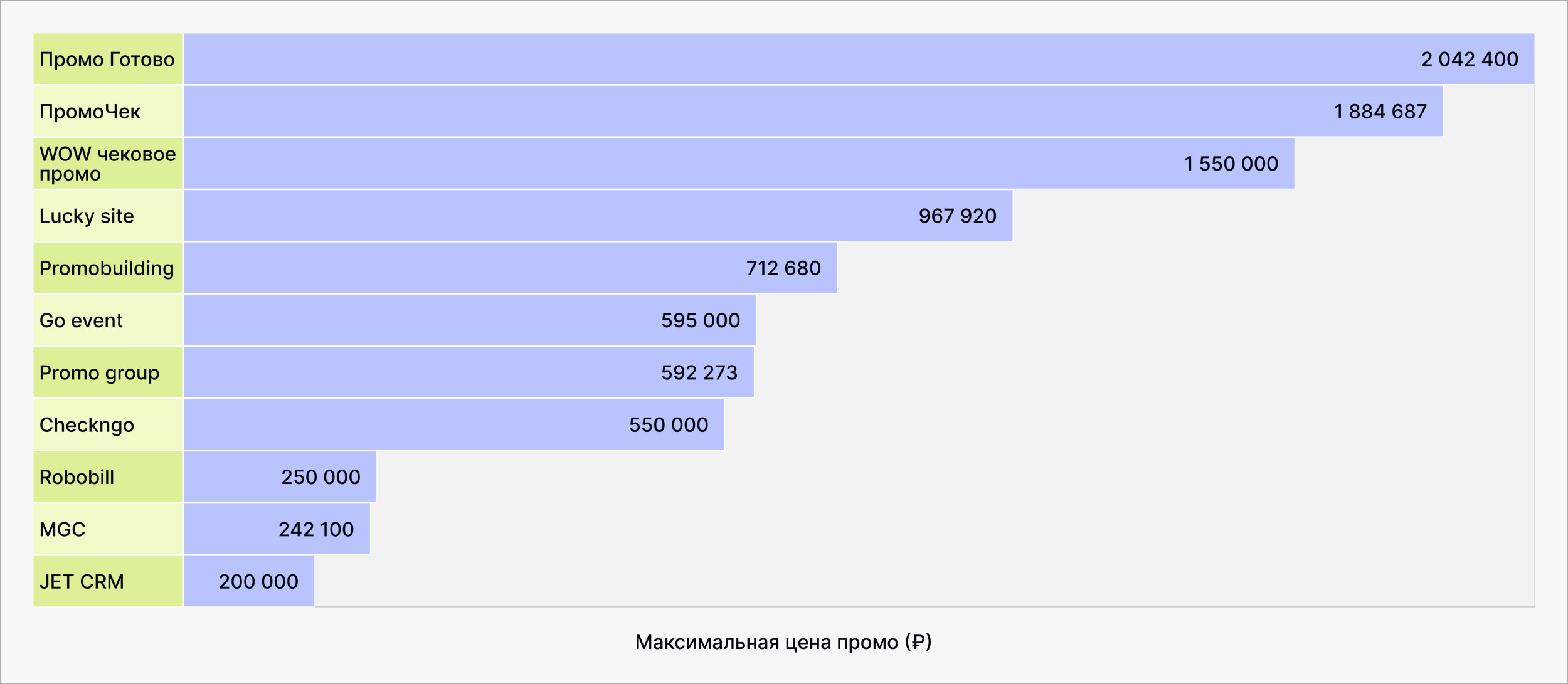This screenshot has height=684, width=1568.
Task: Select the 592 273 bar value
Action: pyautogui.click(x=699, y=373)
